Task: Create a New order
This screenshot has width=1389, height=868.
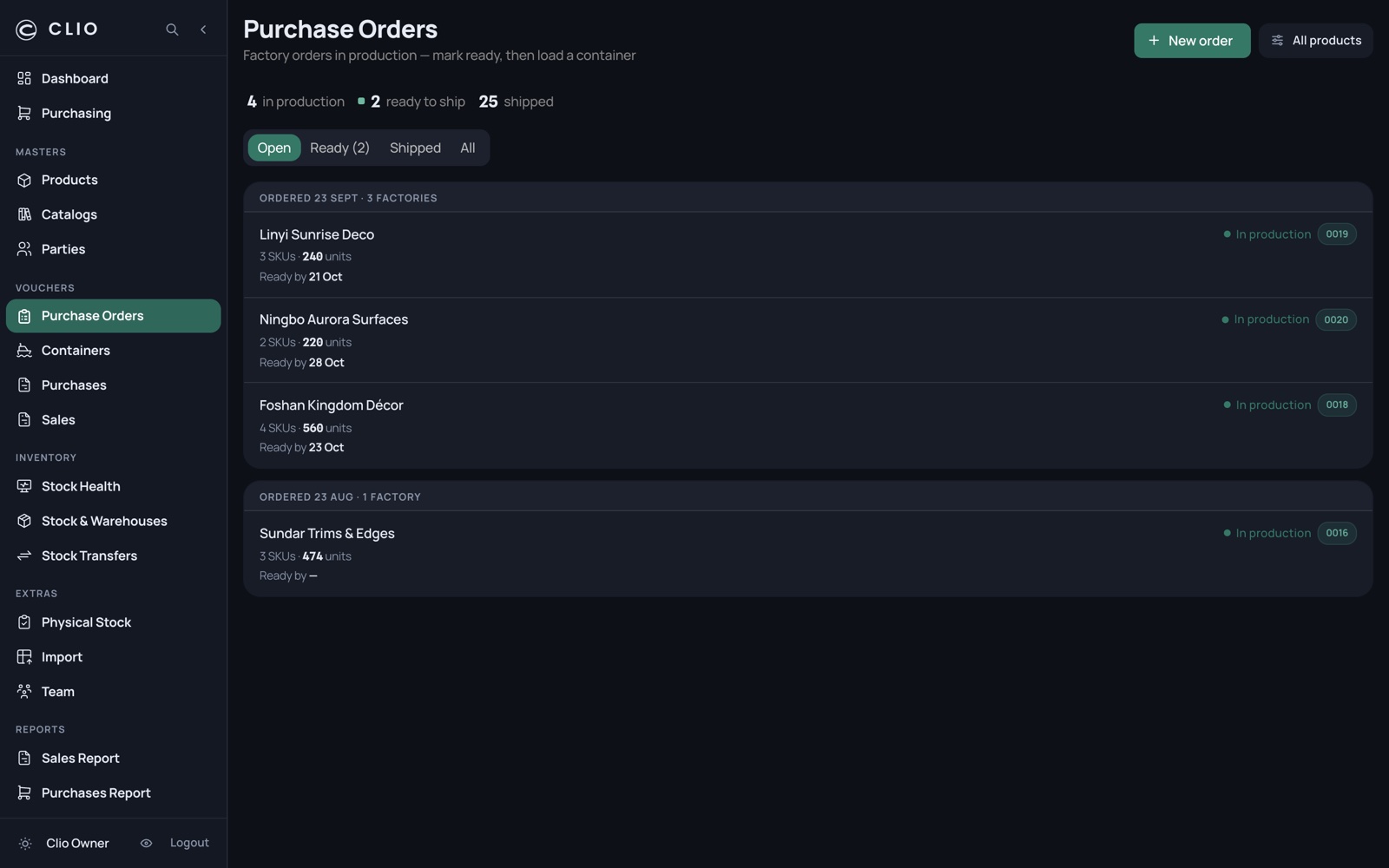Action: click(1192, 41)
